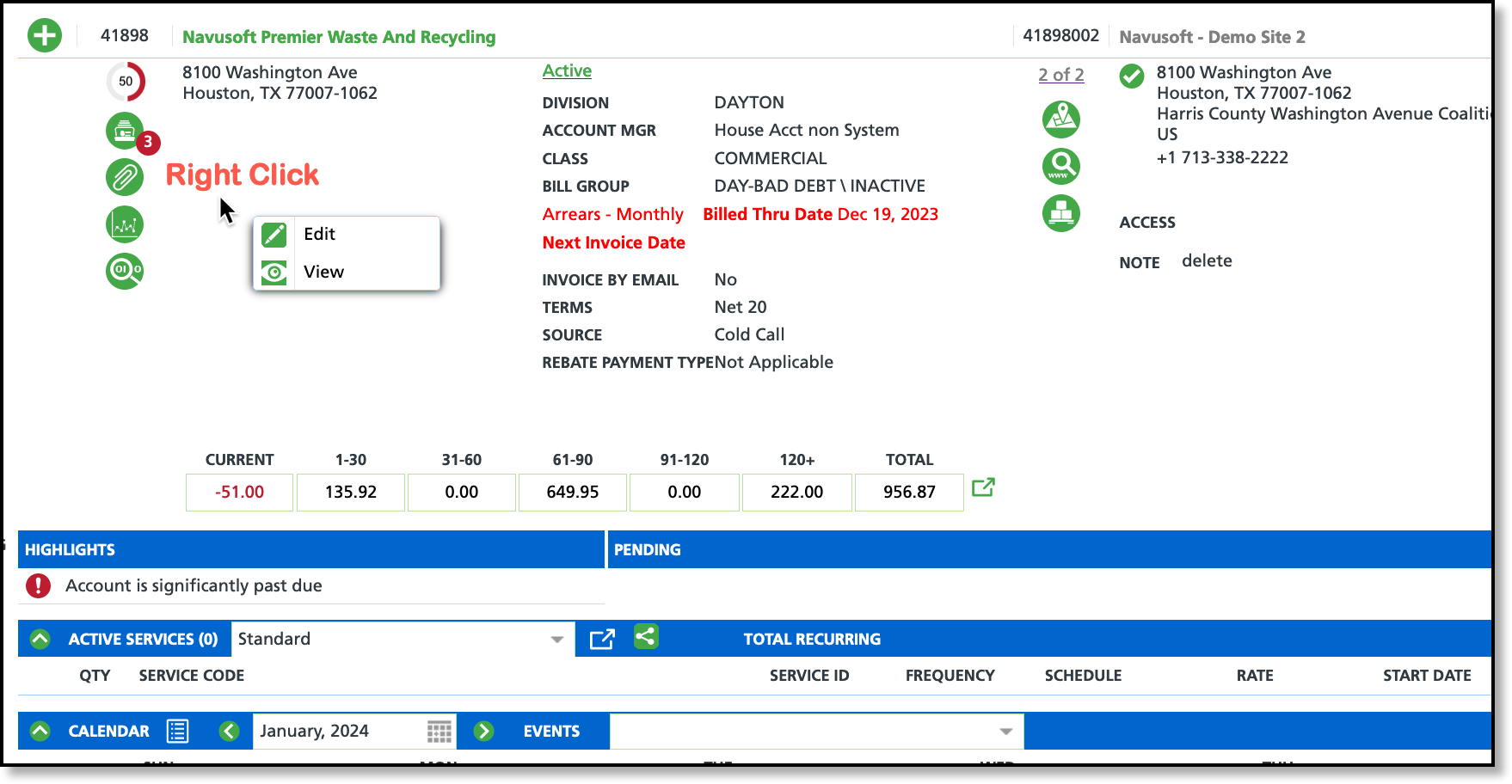The width and height of the screenshot is (1512, 784).
Task: Click the Active status link
Action: [567, 71]
